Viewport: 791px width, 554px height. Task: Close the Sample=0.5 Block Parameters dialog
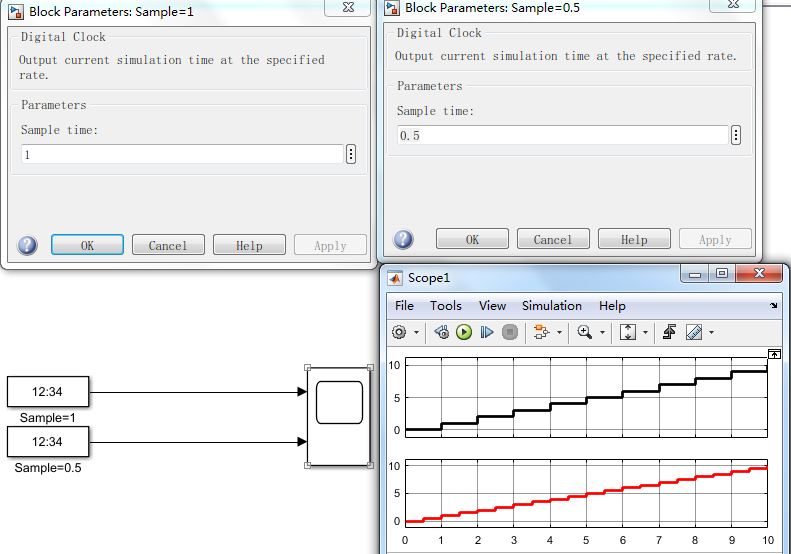(x=733, y=5)
